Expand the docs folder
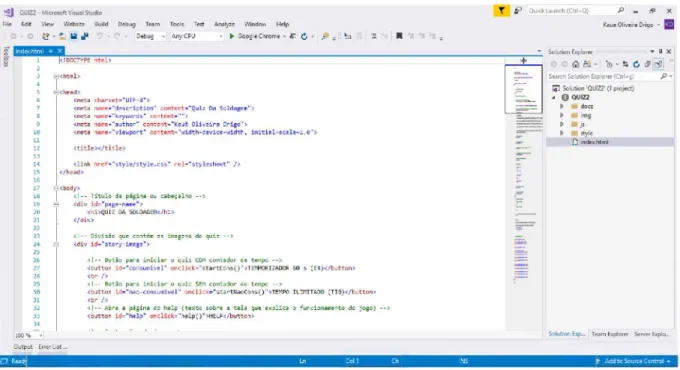The width and height of the screenshot is (680, 370). [562, 106]
